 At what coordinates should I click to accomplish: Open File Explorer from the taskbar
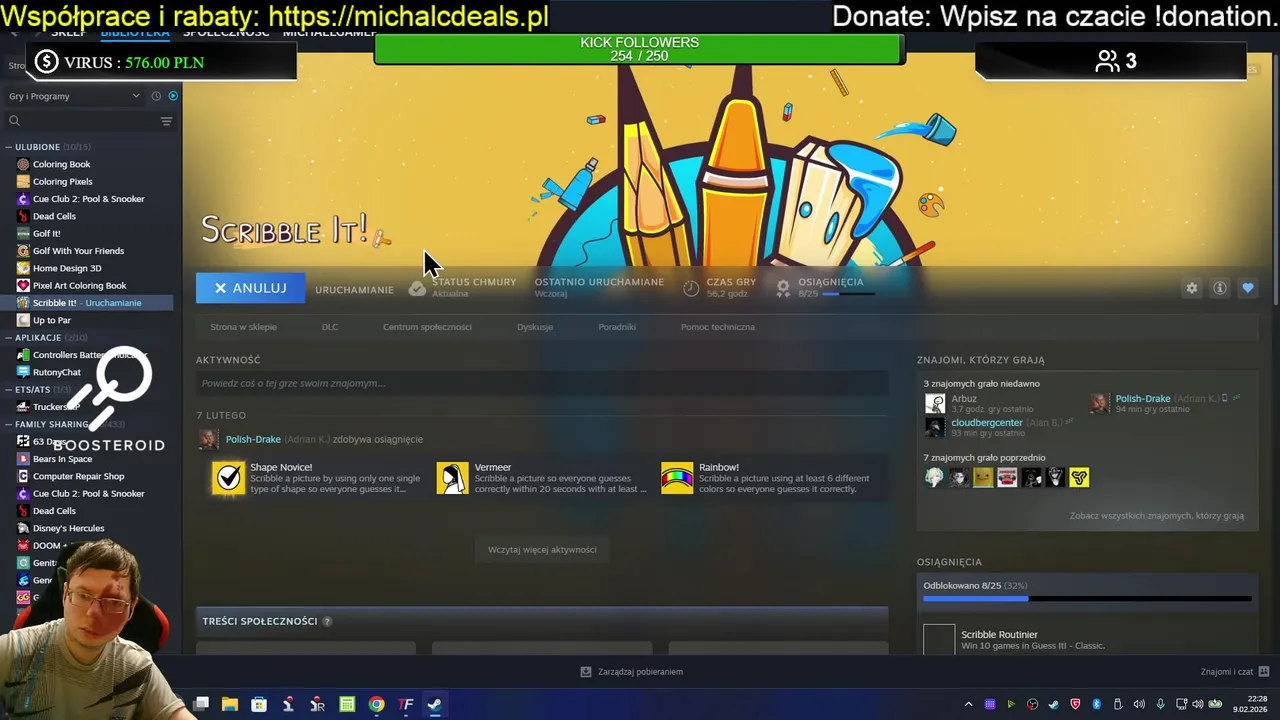[230, 704]
